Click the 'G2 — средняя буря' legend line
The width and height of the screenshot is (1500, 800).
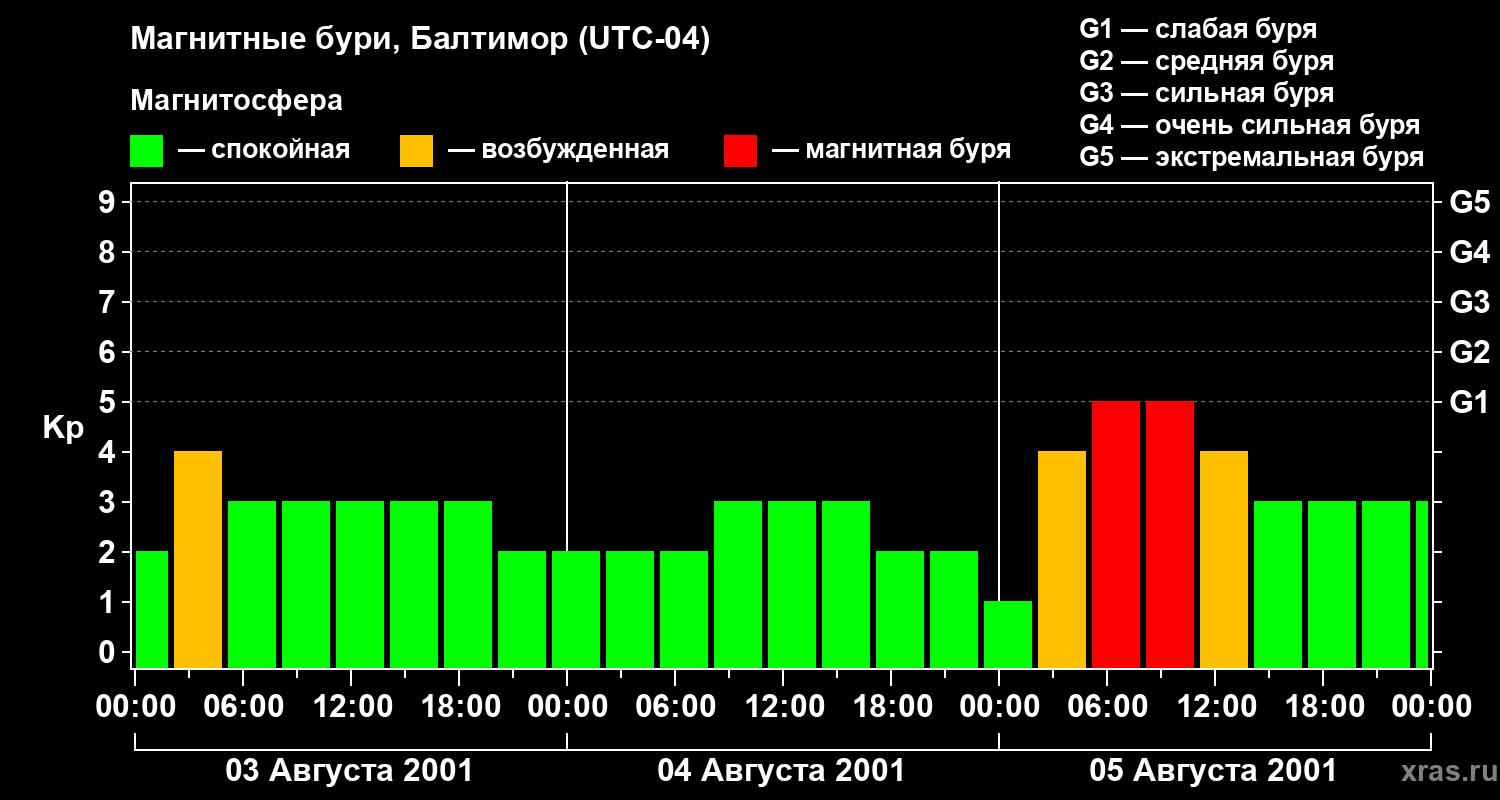pos(1207,61)
